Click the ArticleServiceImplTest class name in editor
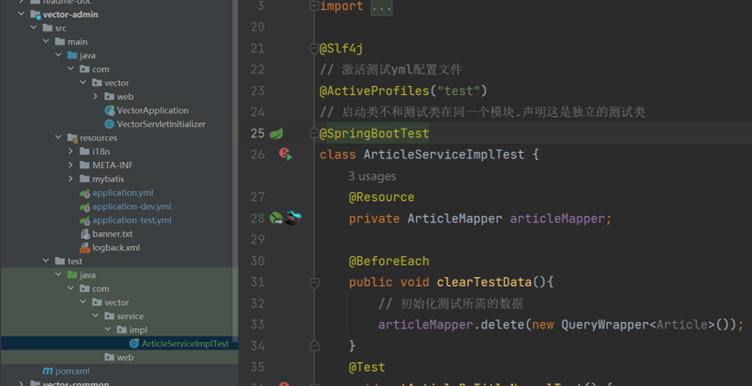 point(444,155)
